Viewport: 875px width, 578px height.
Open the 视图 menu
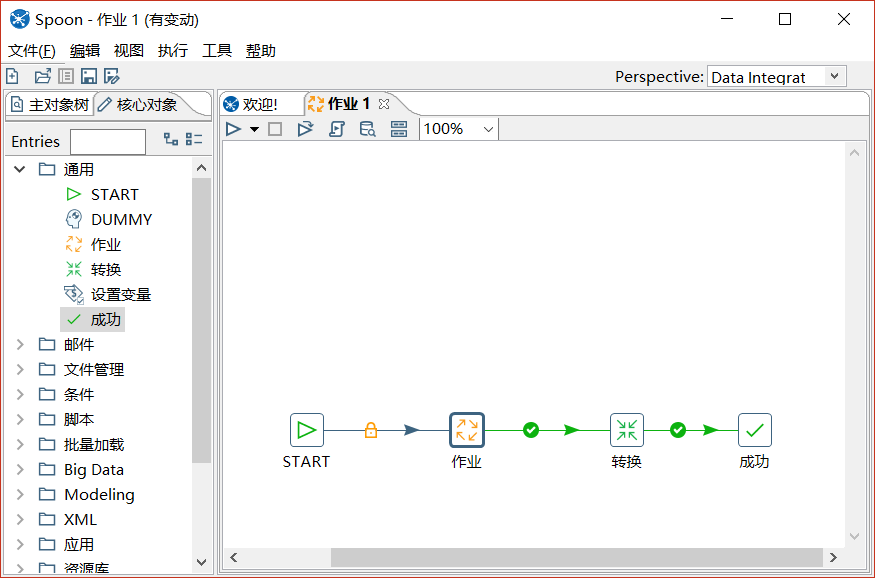pos(129,51)
